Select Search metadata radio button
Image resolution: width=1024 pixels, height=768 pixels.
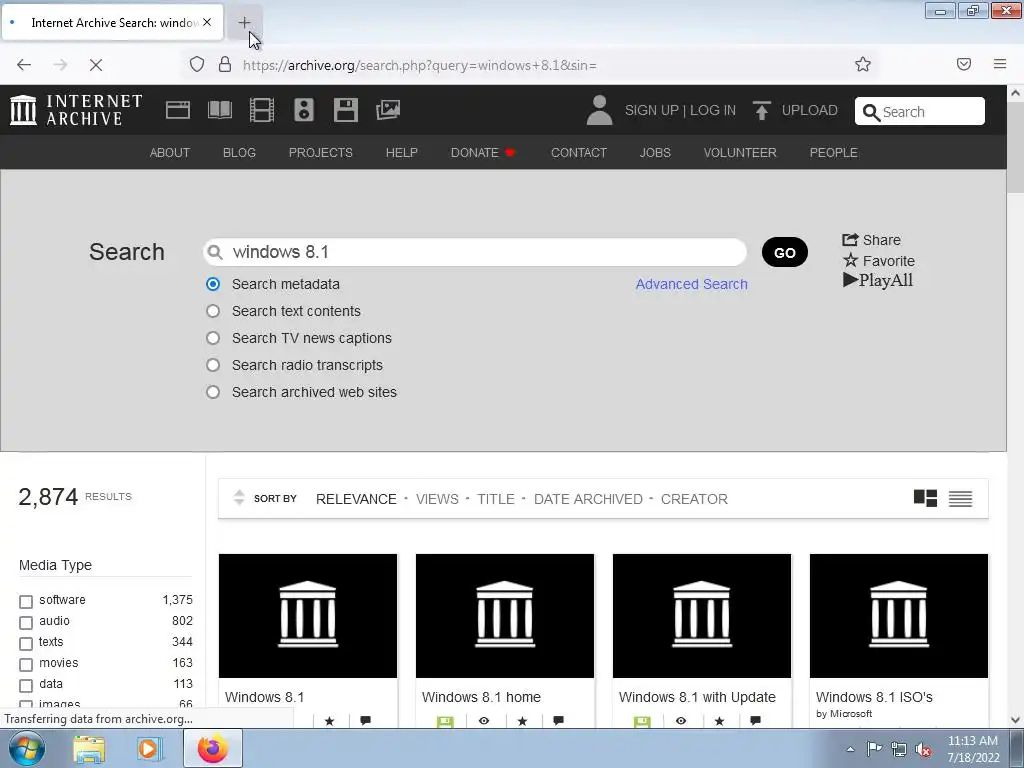coord(213,284)
